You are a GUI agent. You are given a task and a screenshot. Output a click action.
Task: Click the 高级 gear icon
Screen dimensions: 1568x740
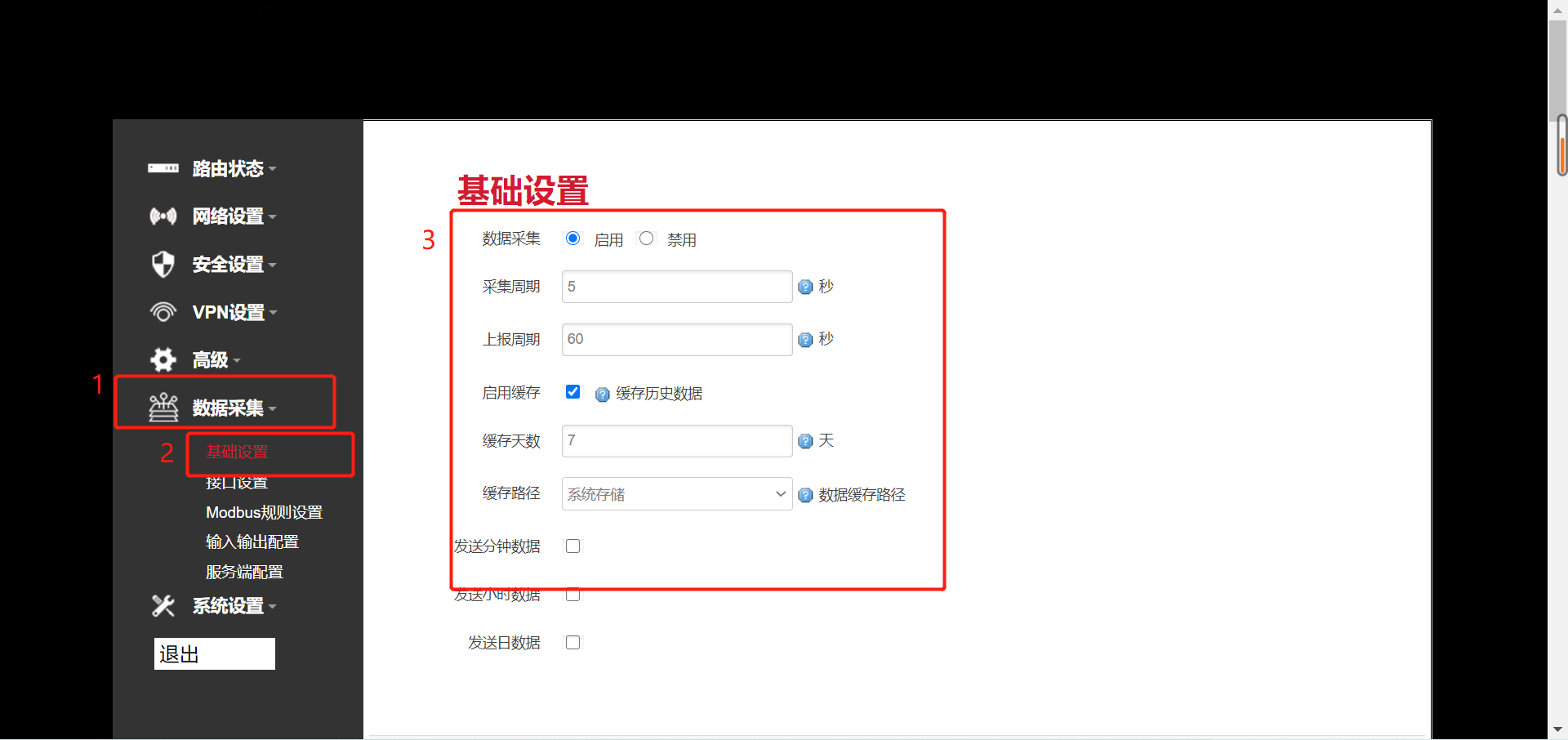(x=163, y=359)
